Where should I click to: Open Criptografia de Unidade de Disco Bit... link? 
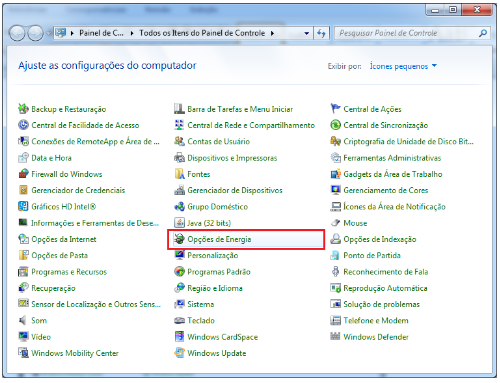pos(408,141)
